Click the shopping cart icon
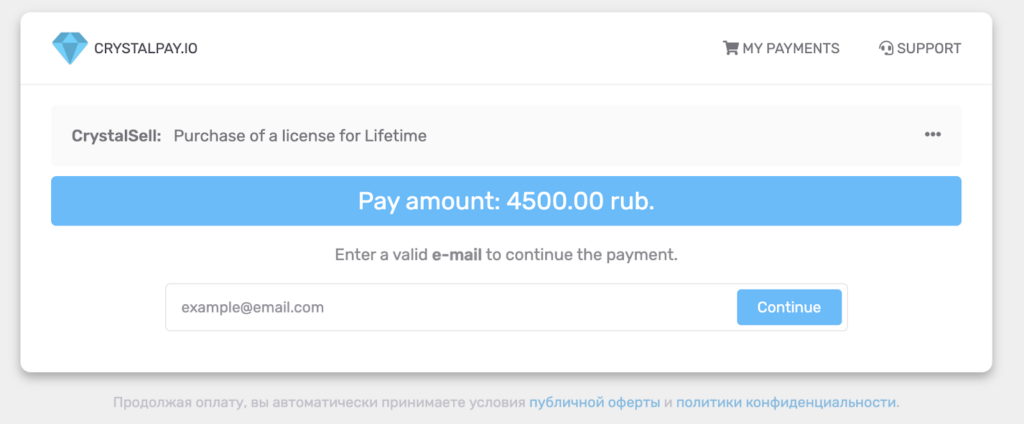 (731, 48)
